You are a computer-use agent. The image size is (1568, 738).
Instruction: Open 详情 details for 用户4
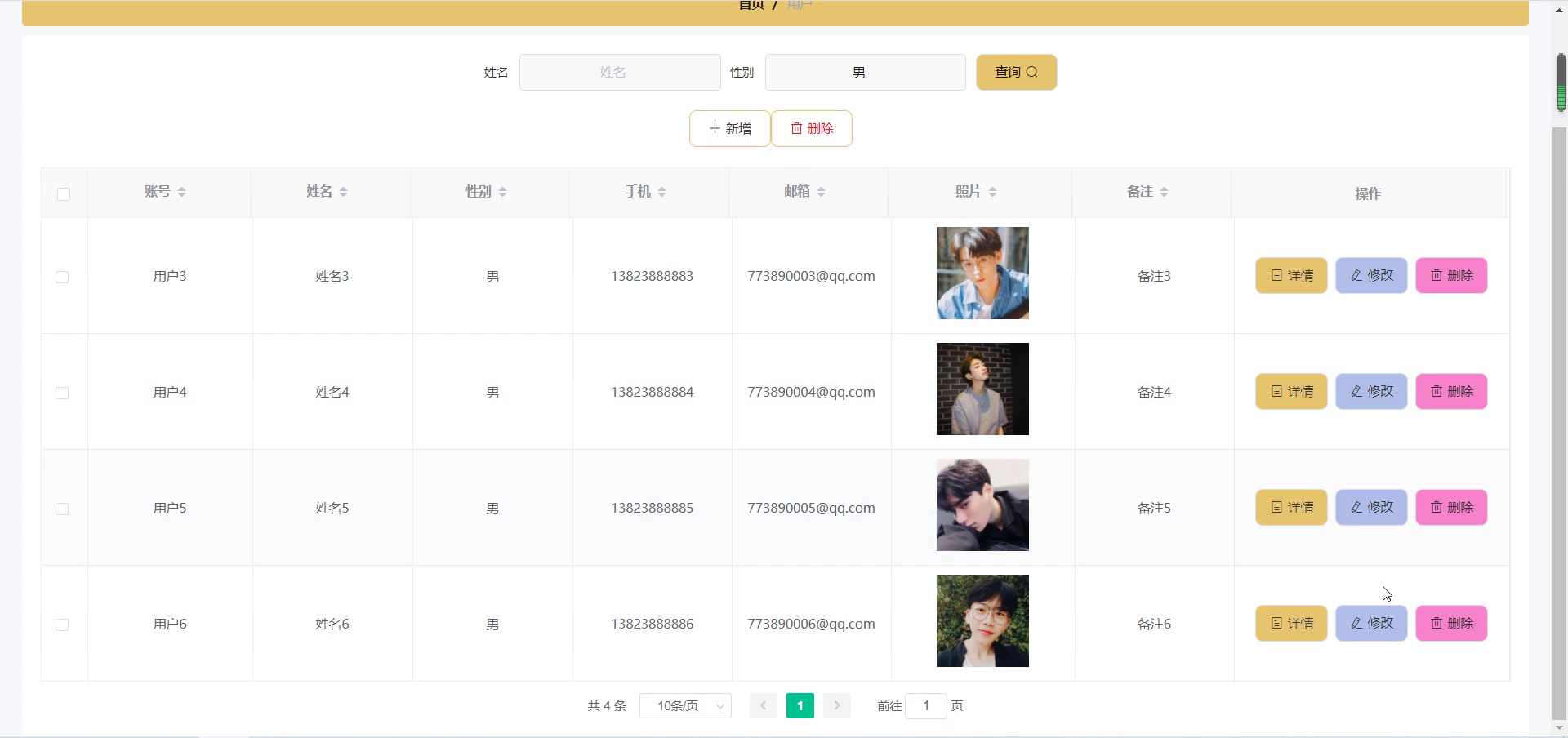[1291, 391]
